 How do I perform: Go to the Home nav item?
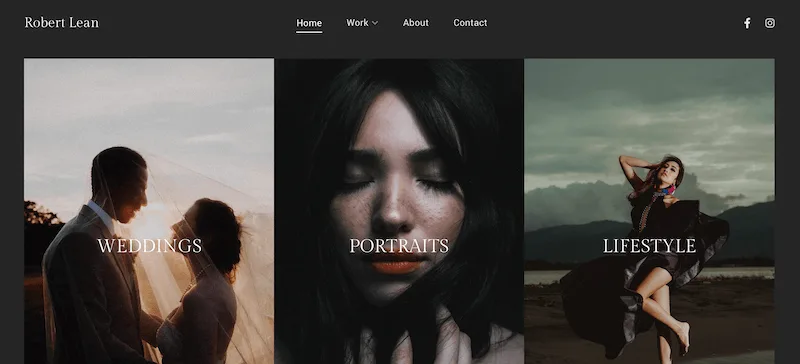tap(309, 23)
